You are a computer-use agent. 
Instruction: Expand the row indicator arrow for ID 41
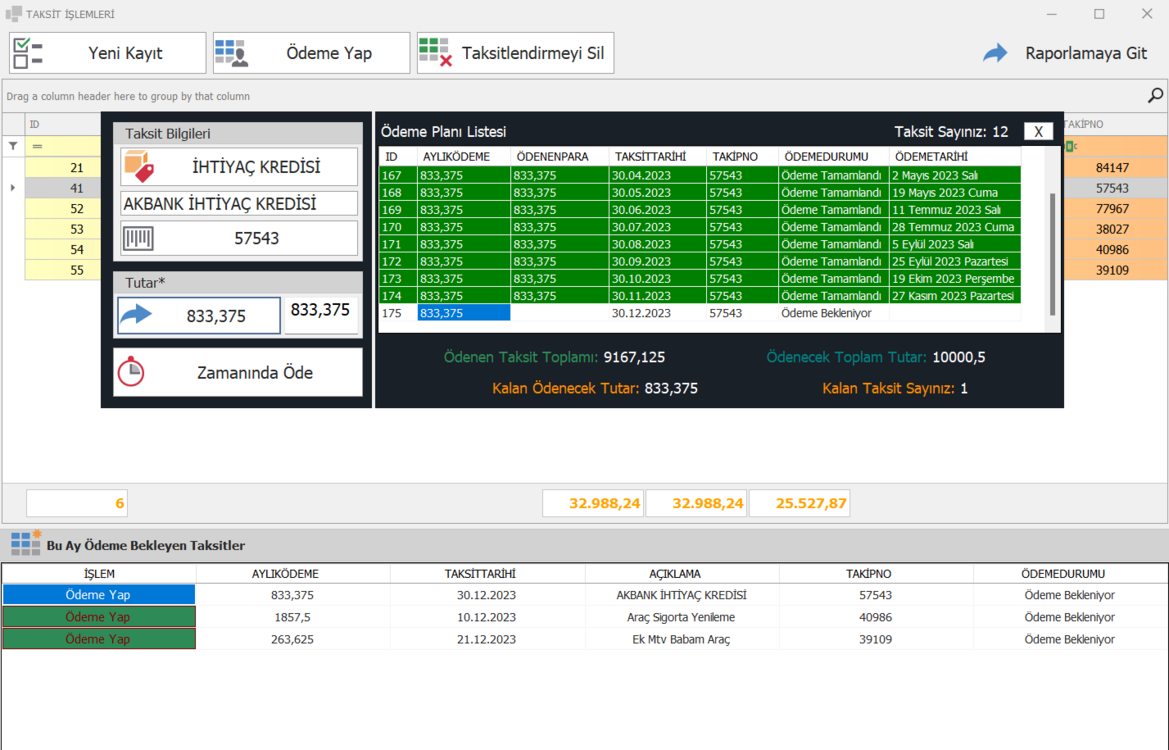pos(13,188)
